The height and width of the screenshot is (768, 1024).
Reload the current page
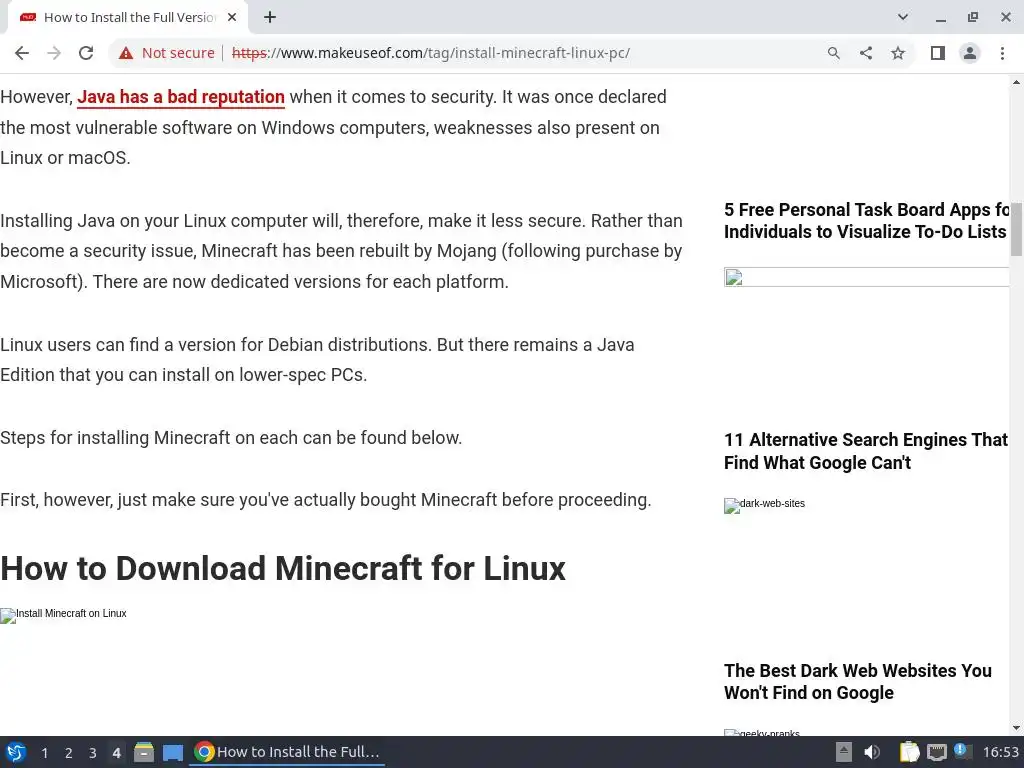[x=86, y=53]
